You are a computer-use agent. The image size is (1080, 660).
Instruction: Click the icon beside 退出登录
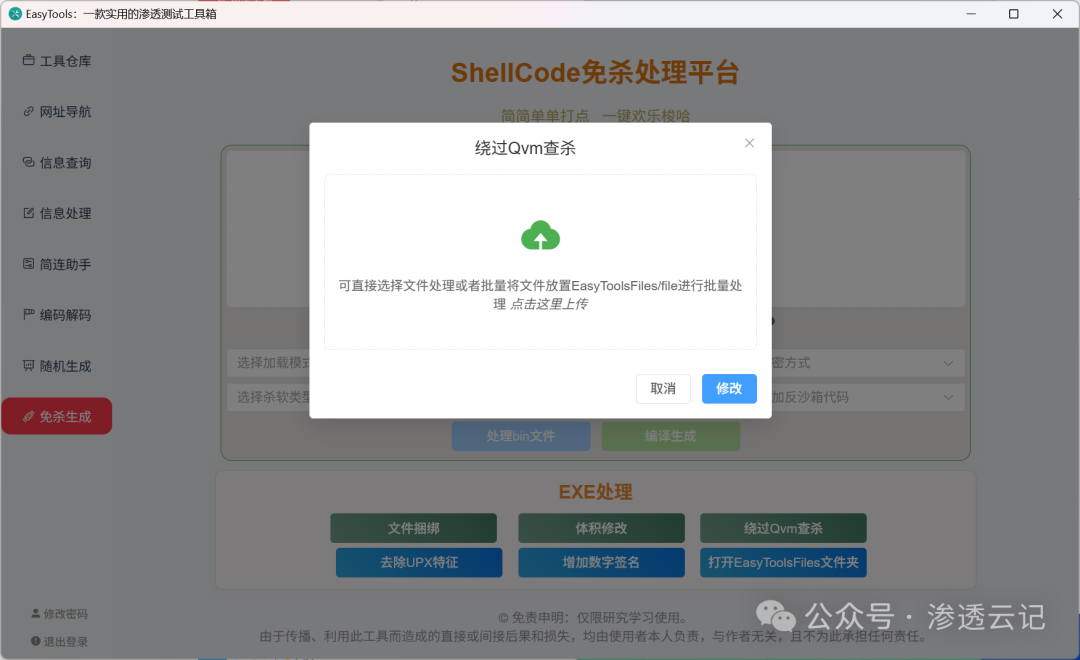coord(36,641)
